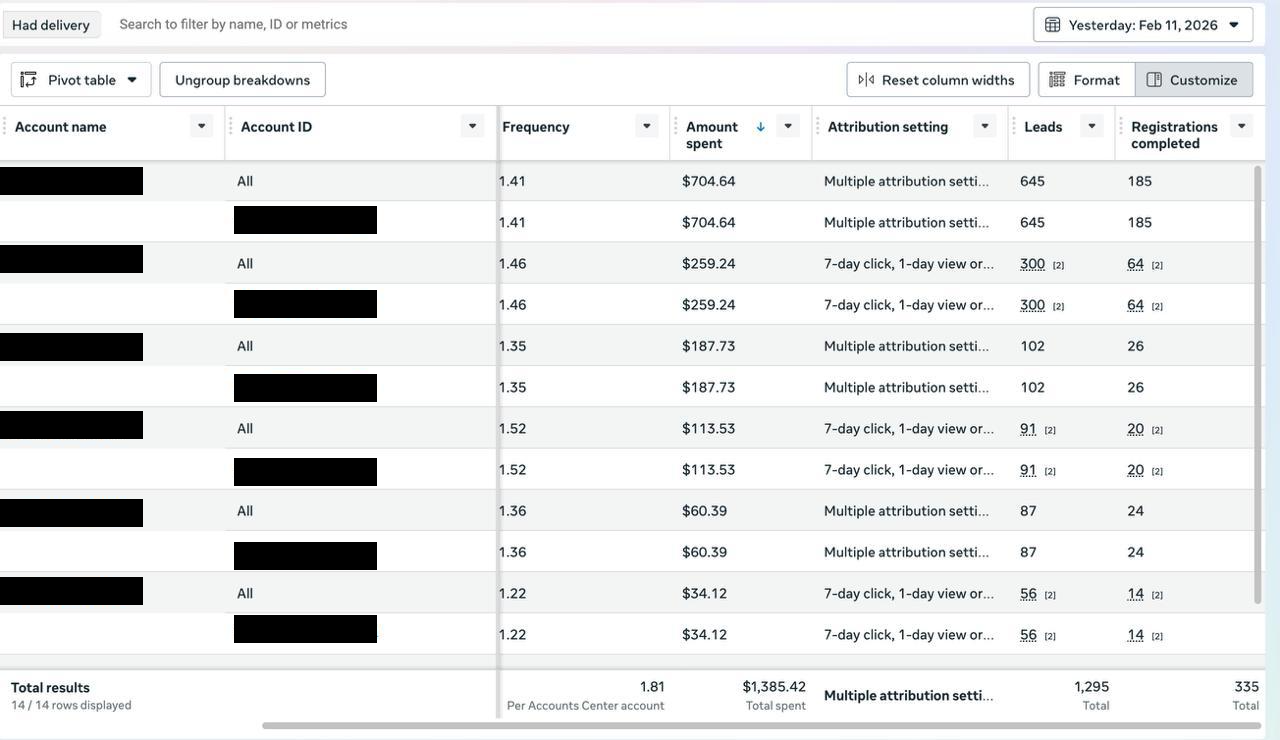Click the Amount spent sort arrow

click(x=760, y=126)
